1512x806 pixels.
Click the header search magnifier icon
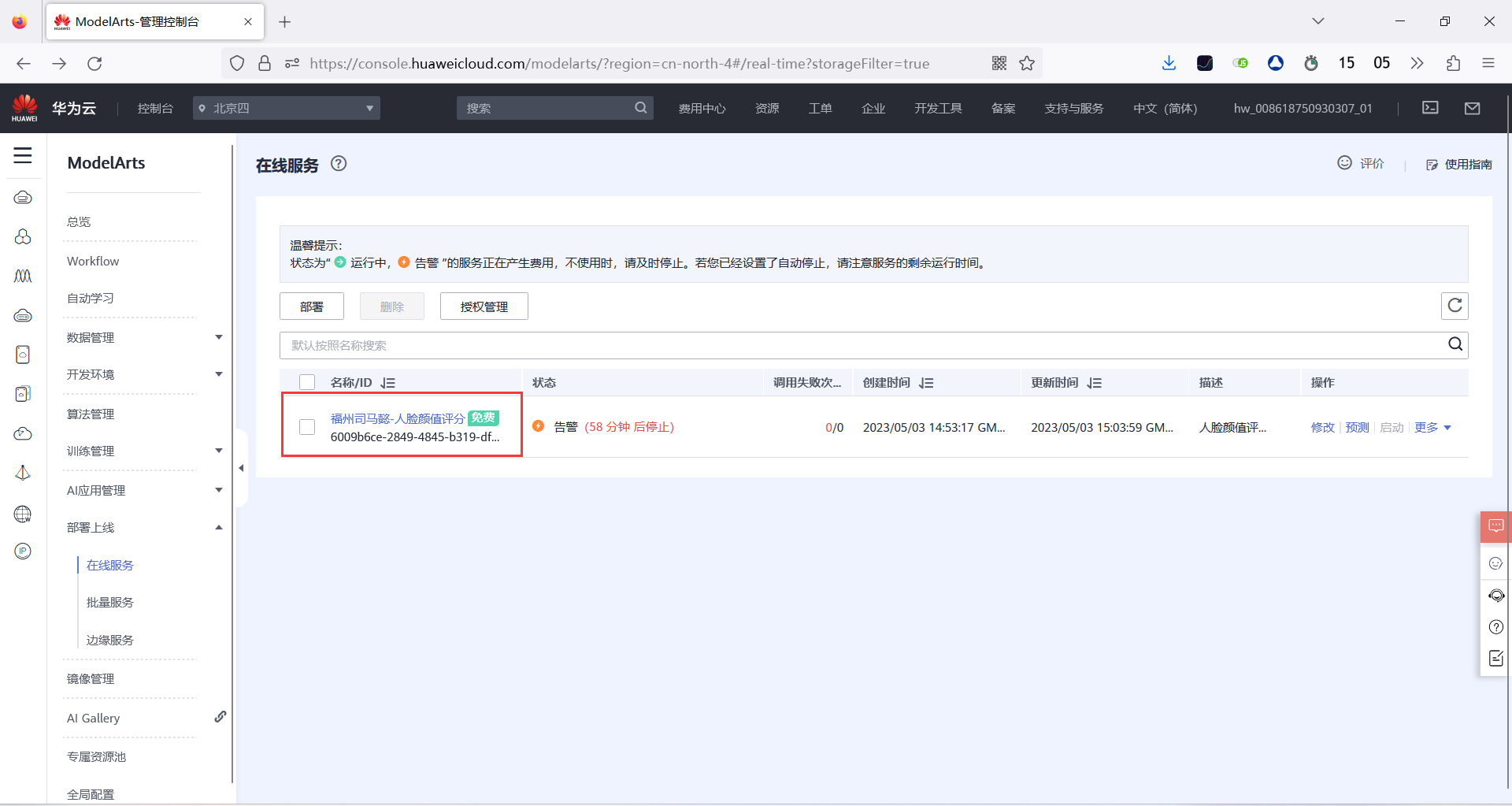click(x=641, y=108)
